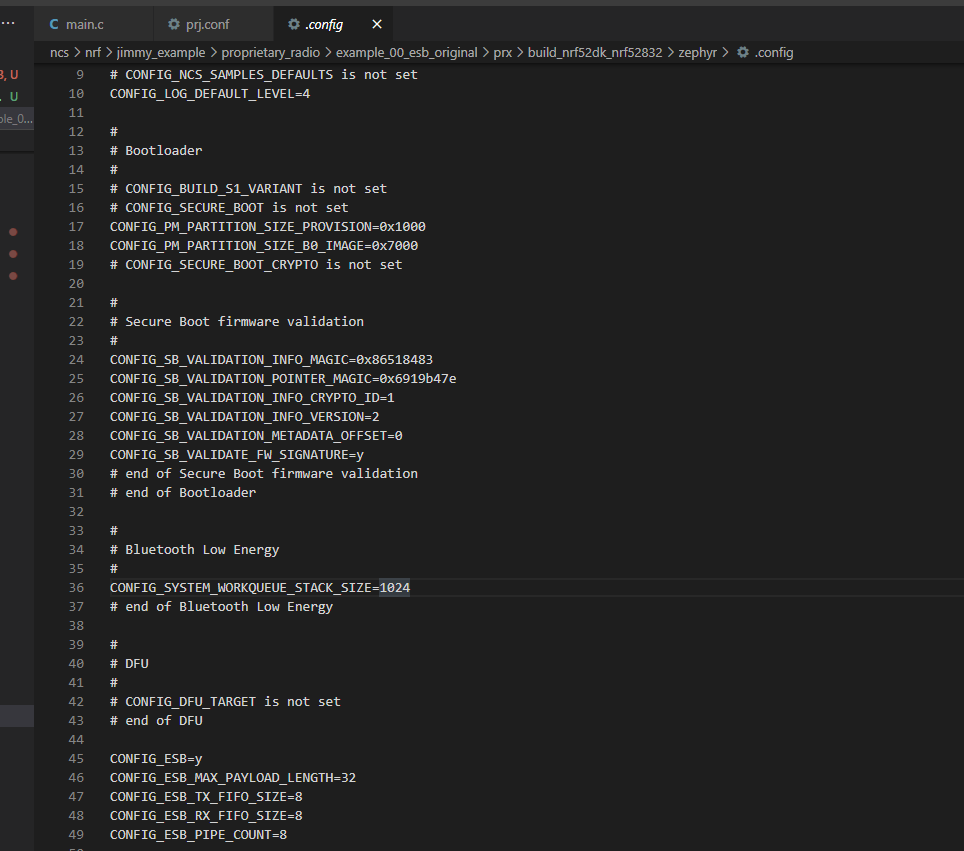Select example_00_esb_original in the breadcrumb
The image size is (964, 851).
(407, 52)
